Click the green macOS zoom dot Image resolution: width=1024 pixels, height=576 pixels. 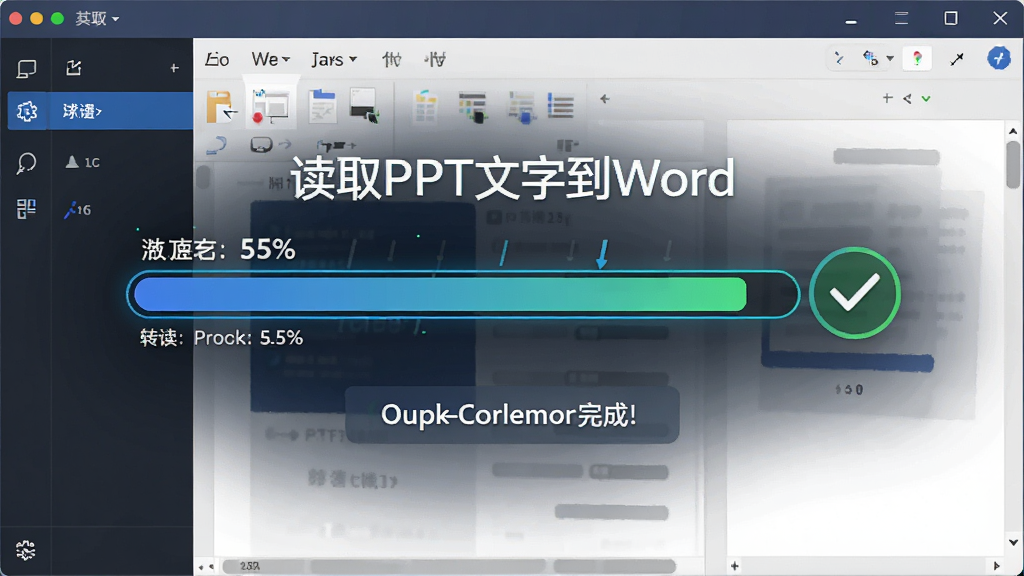(57, 18)
